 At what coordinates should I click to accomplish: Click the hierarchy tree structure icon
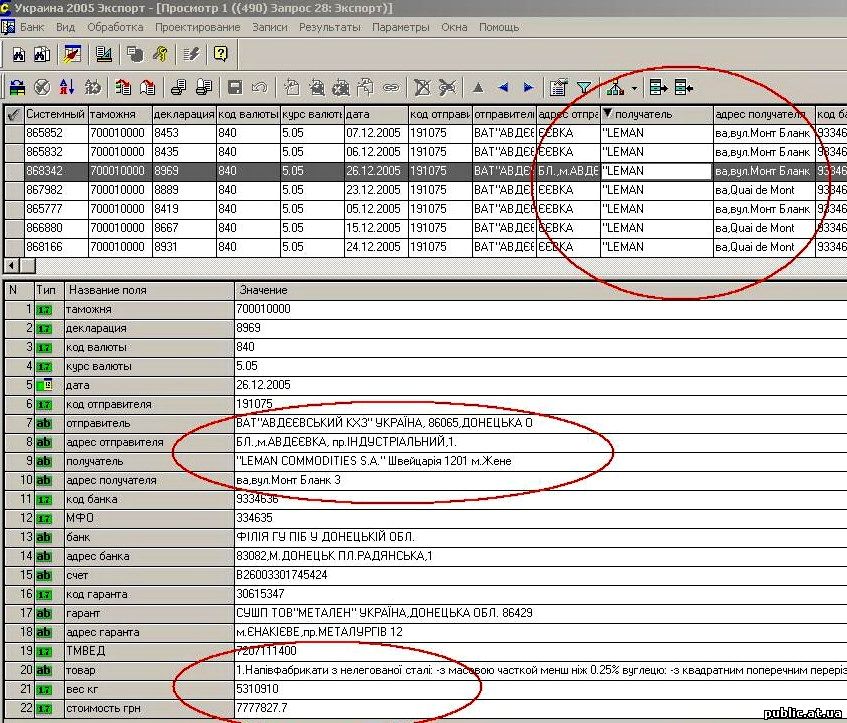pos(615,87)
